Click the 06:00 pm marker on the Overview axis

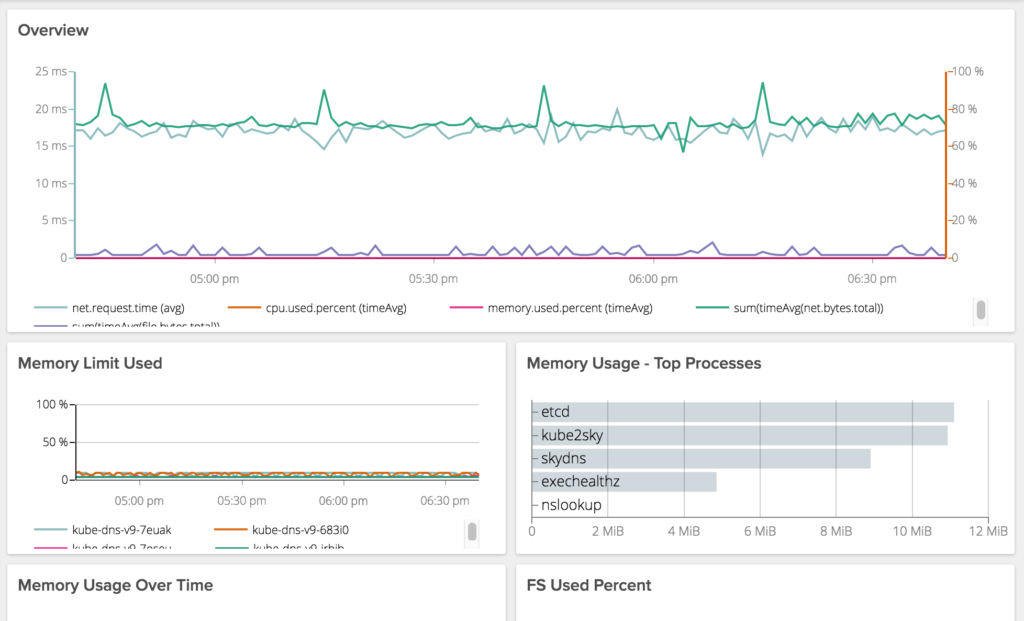[653, 279]
